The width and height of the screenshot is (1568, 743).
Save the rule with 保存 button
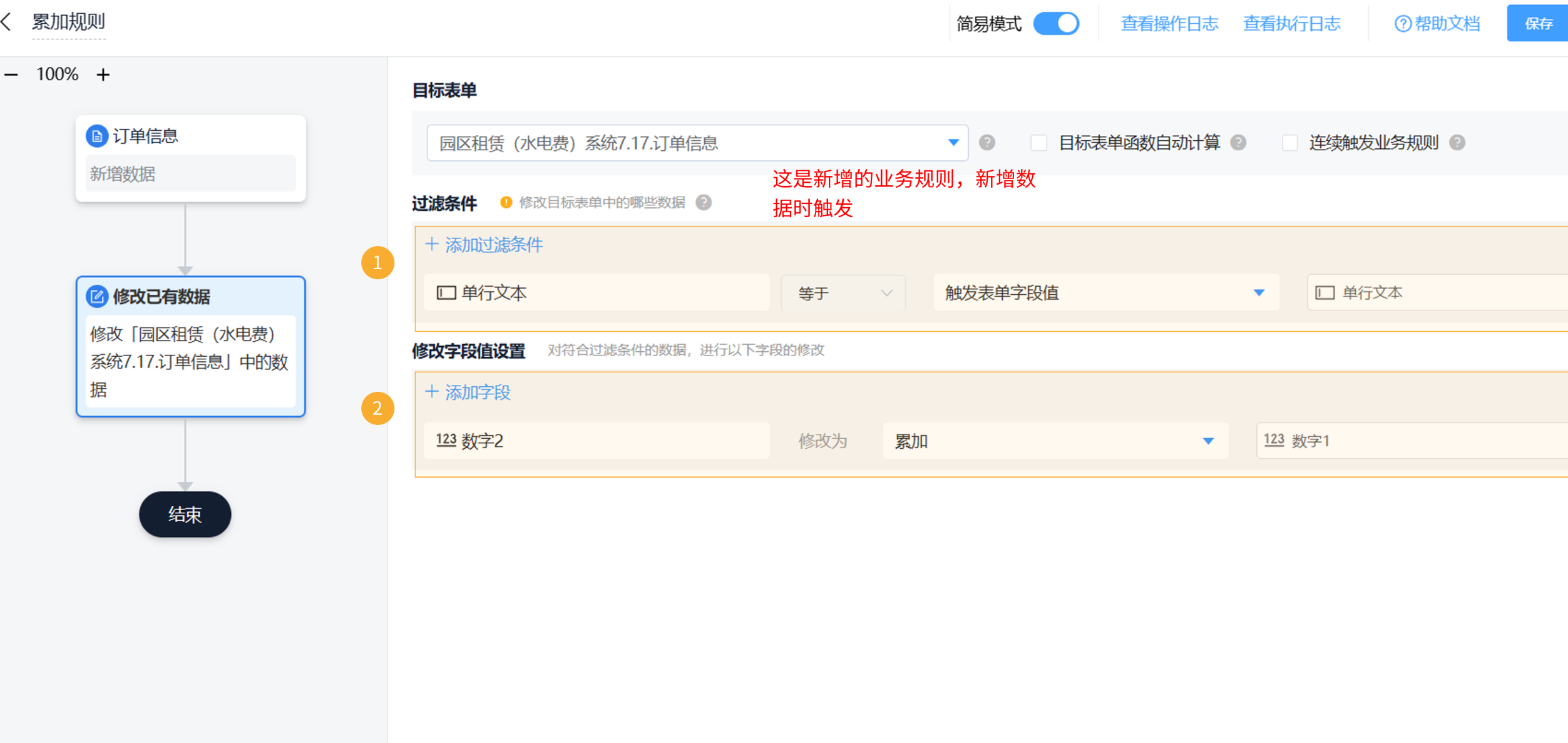click(x=1539, y=23)
